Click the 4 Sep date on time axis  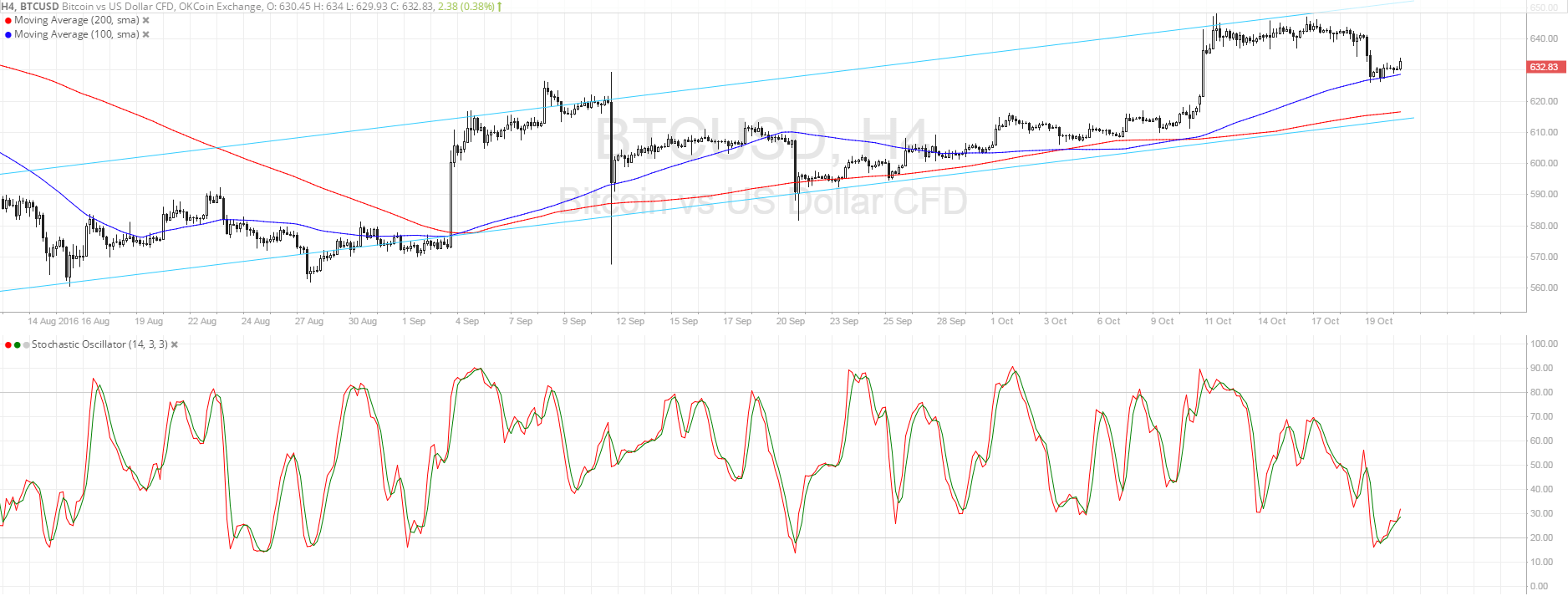tap(467, 321)
